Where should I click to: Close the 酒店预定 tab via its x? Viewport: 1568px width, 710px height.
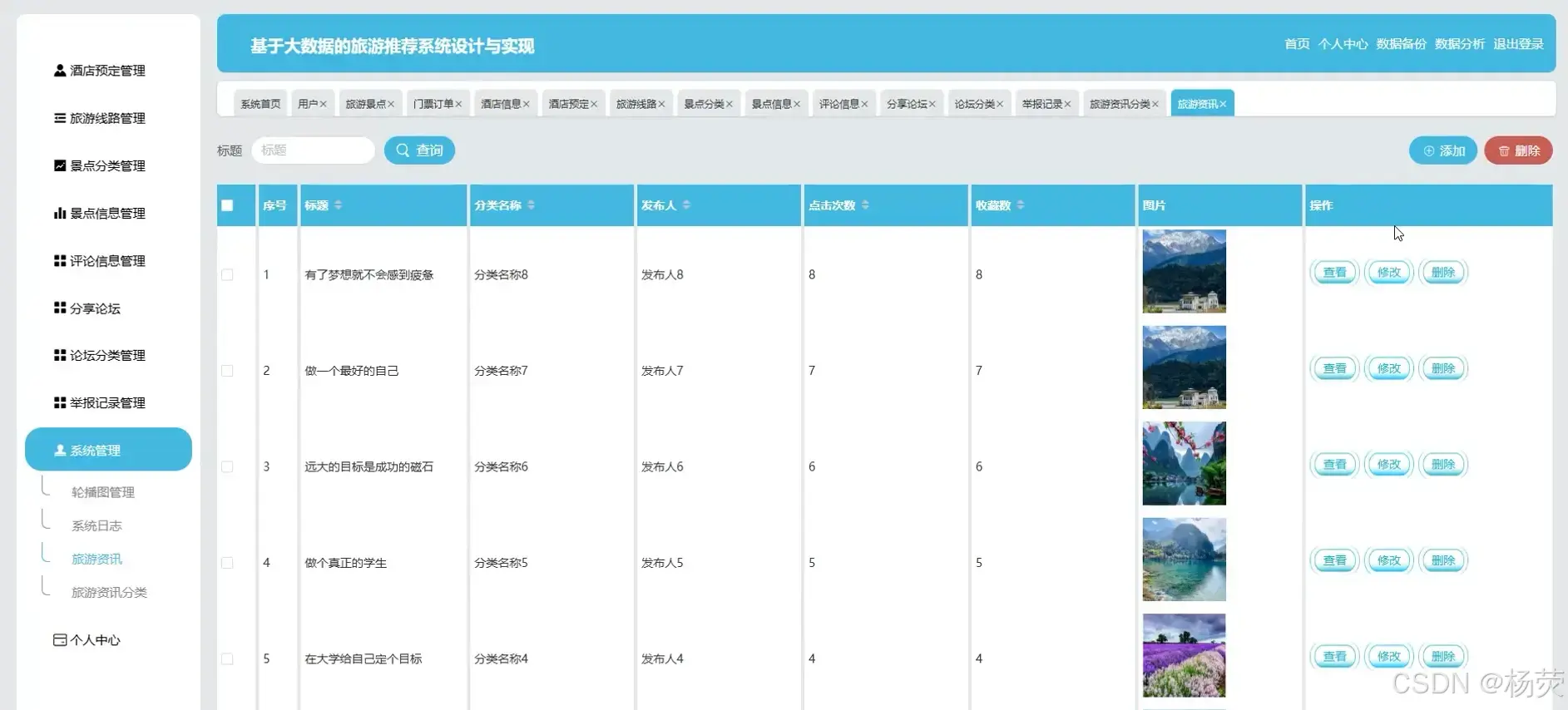pyautogui.click(x=594, y=104)
